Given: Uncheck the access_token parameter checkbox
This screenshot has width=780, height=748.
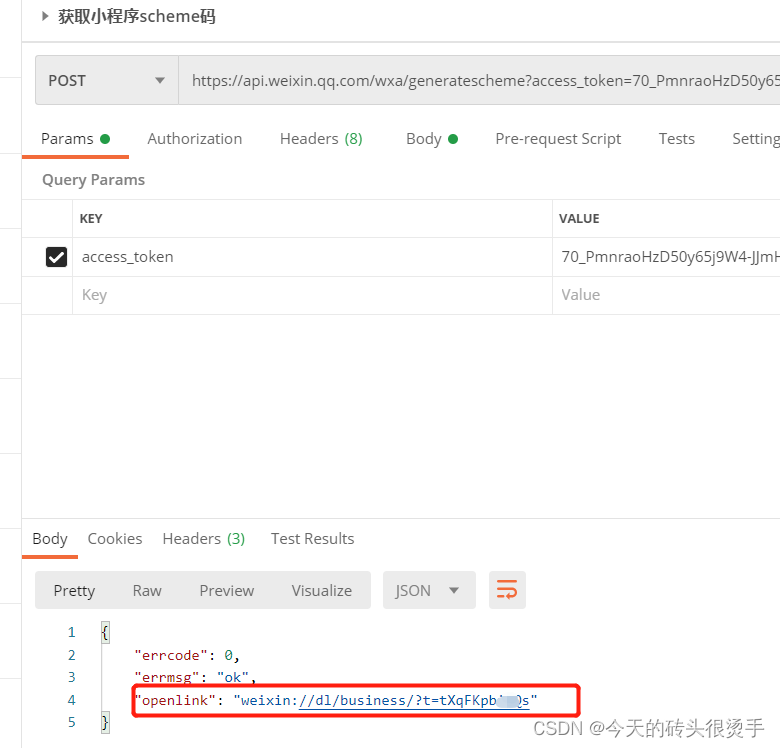Looking at the screenshot, I should tap(56, 257).
